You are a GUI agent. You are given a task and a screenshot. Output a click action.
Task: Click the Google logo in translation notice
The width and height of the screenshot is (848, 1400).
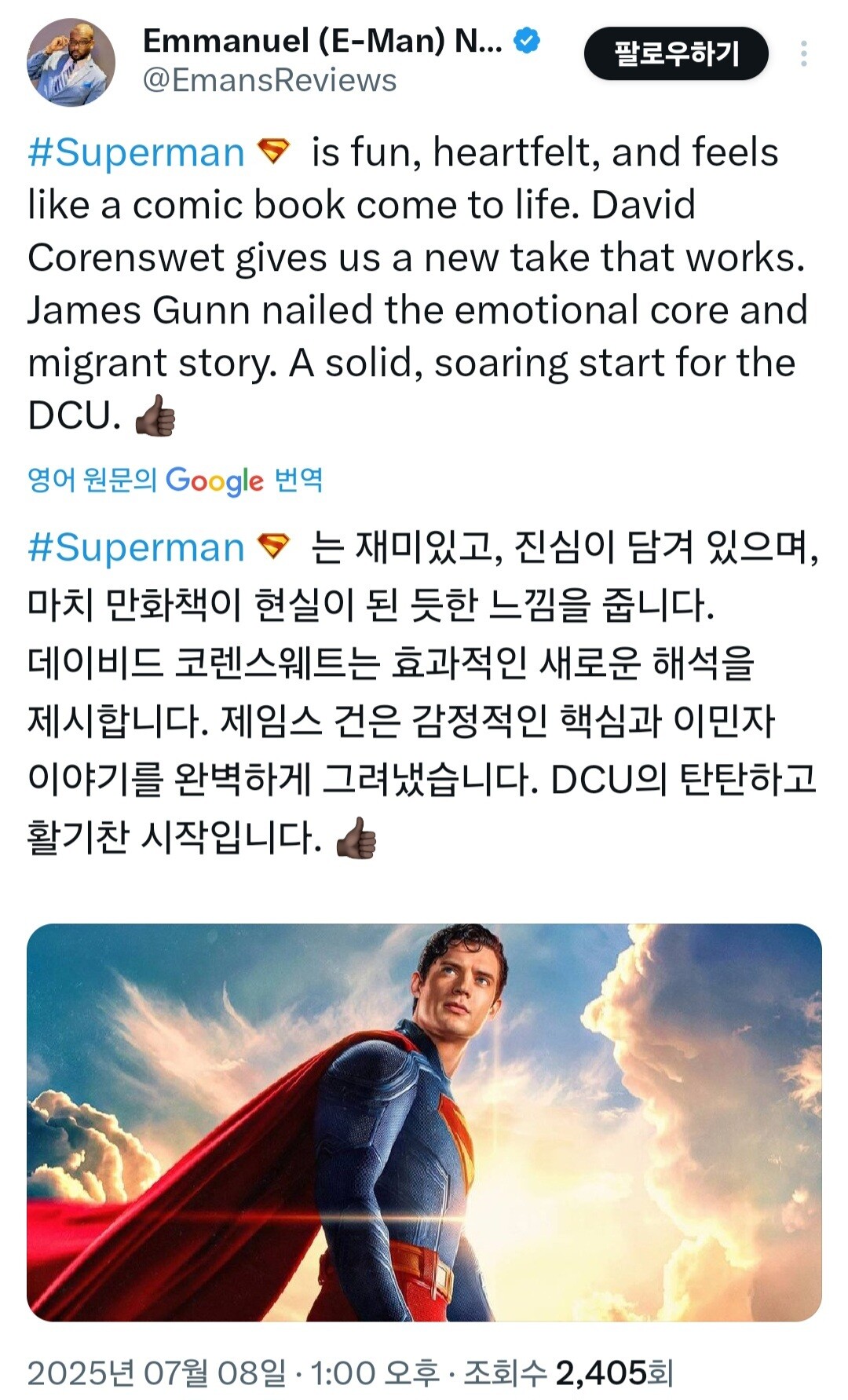pos(215,481)
